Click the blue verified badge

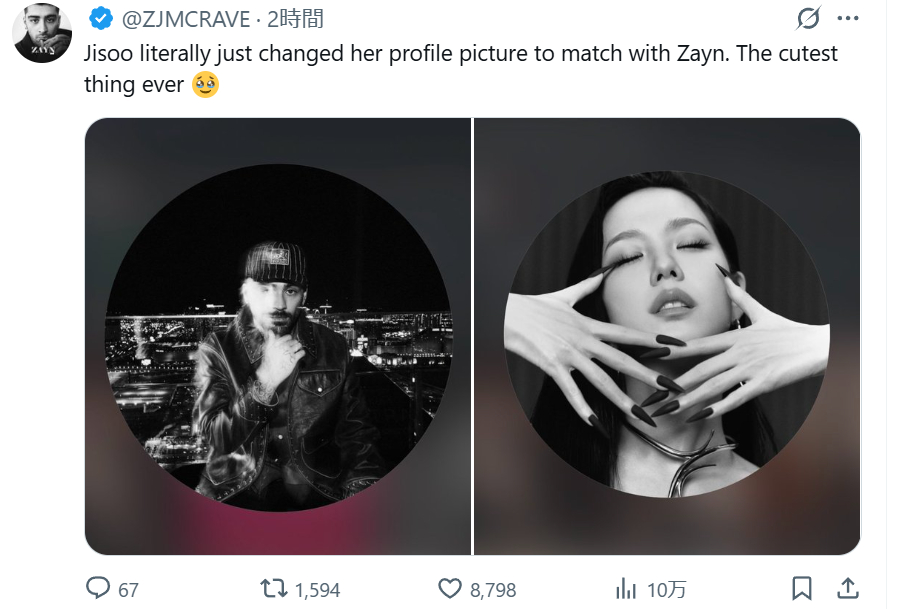click(x=100, y=19)
